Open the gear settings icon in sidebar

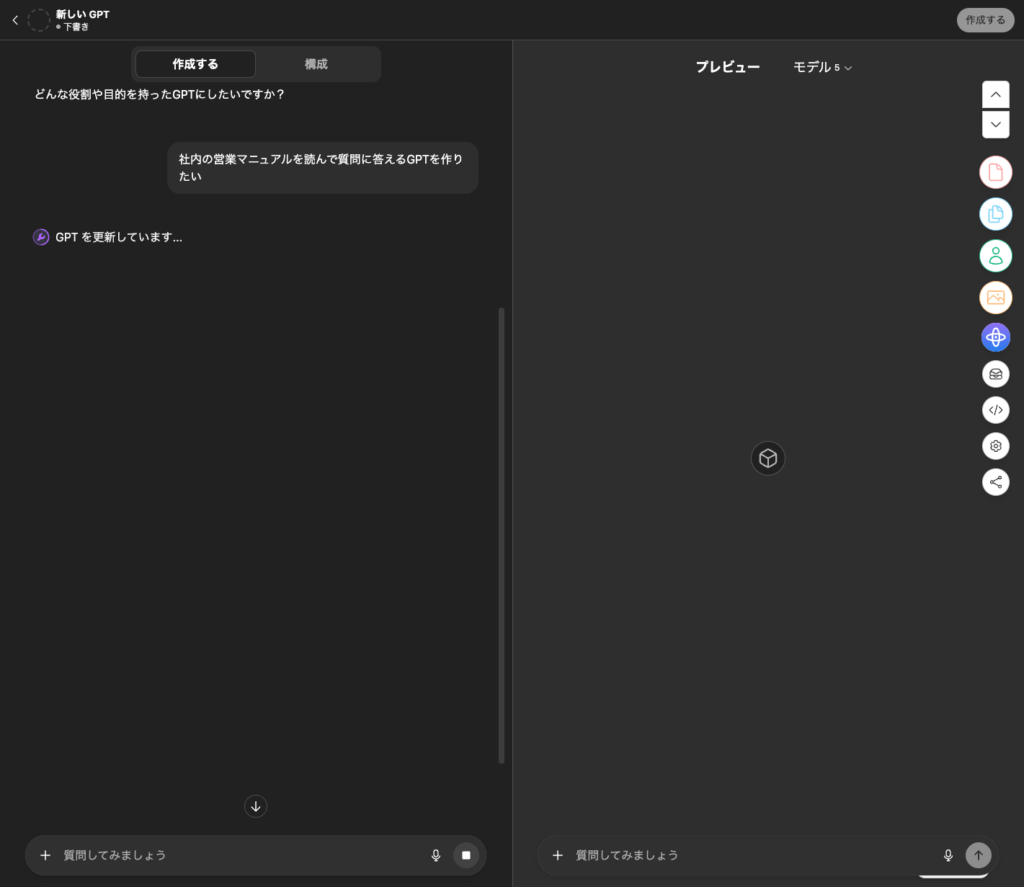tap(995, 446)
